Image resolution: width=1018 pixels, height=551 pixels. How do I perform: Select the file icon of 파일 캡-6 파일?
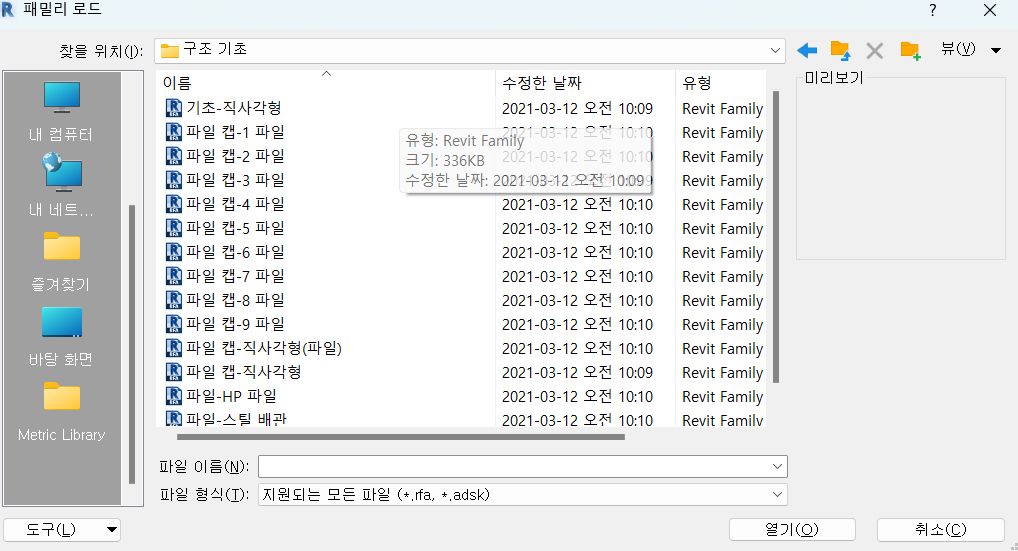pos(173,252)
